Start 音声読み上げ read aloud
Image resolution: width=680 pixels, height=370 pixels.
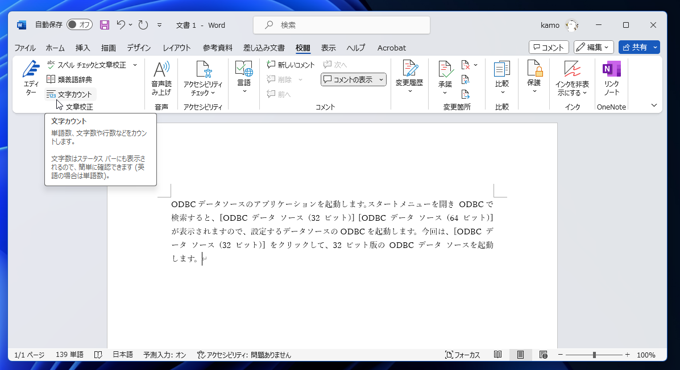pyautogui.click(x=161, y=78)
